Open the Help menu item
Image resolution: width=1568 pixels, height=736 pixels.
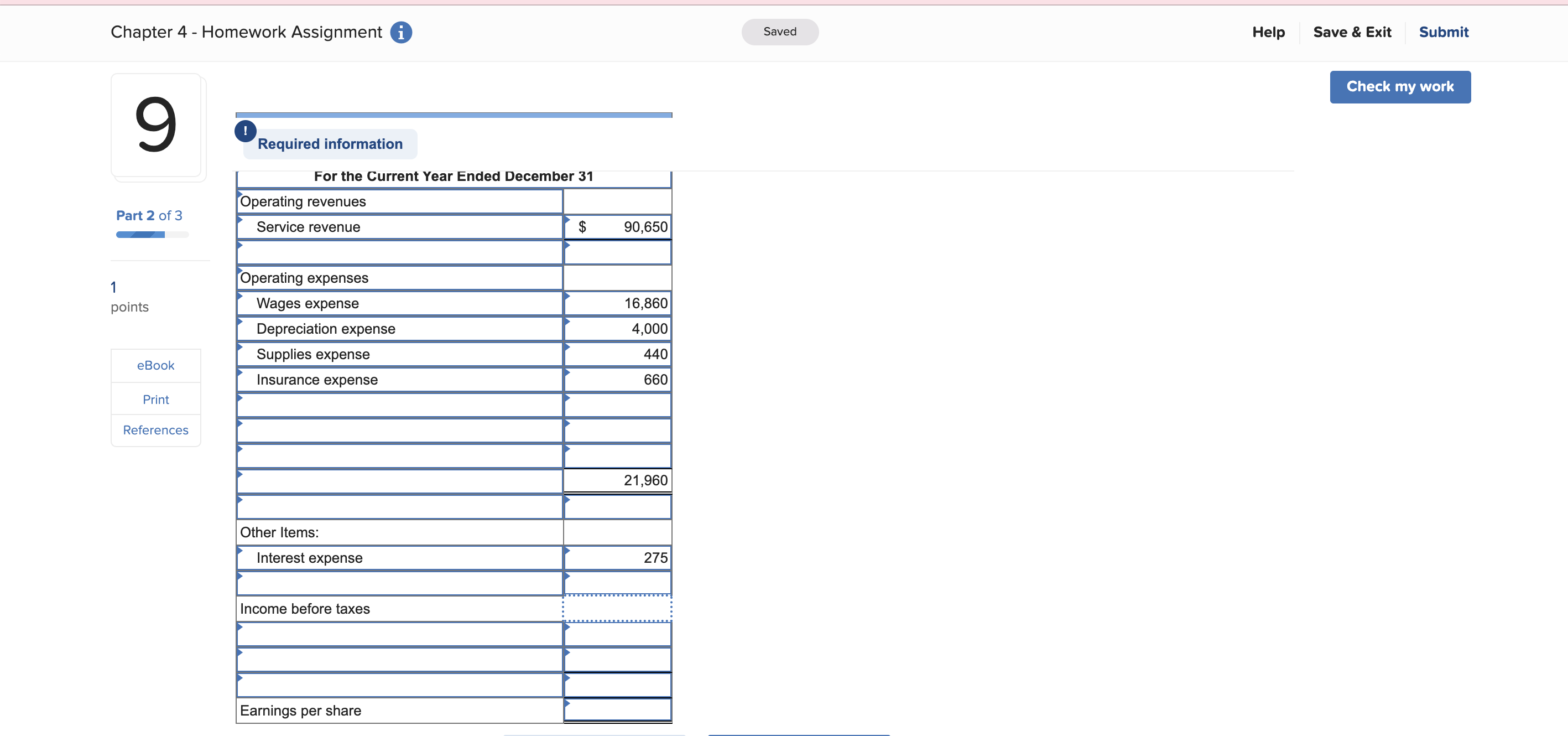(1268, 32)
